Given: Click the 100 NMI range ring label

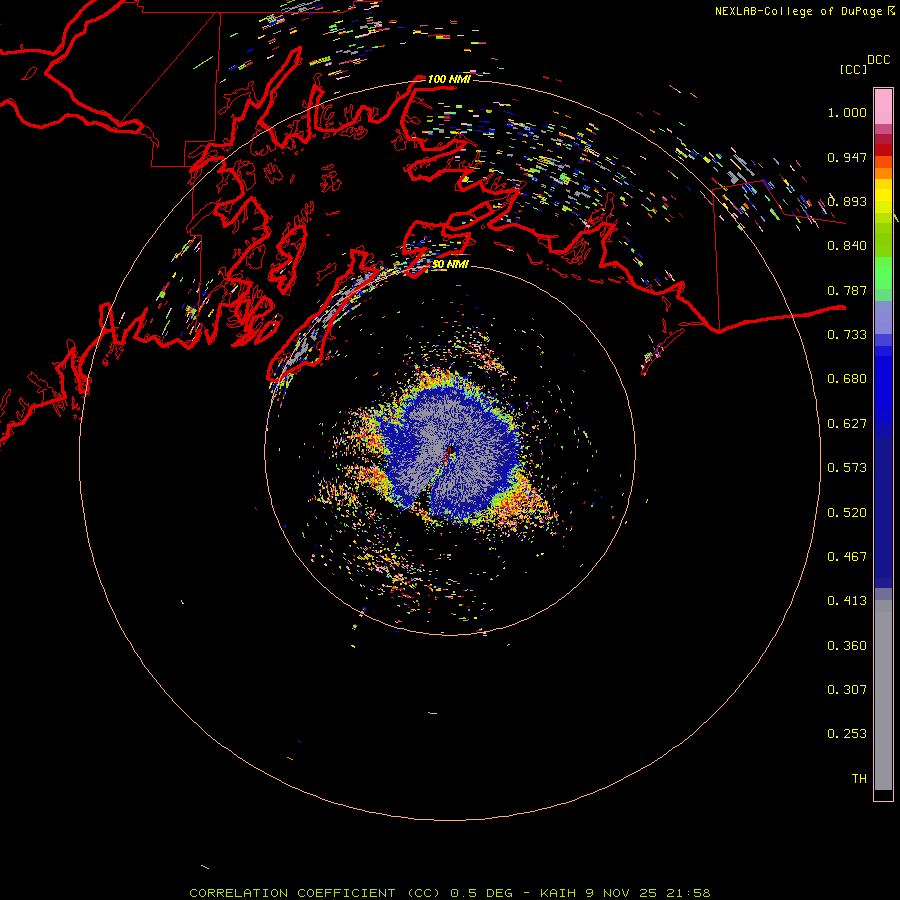Looking at the screenshot, I should click(x=449, y=79).
